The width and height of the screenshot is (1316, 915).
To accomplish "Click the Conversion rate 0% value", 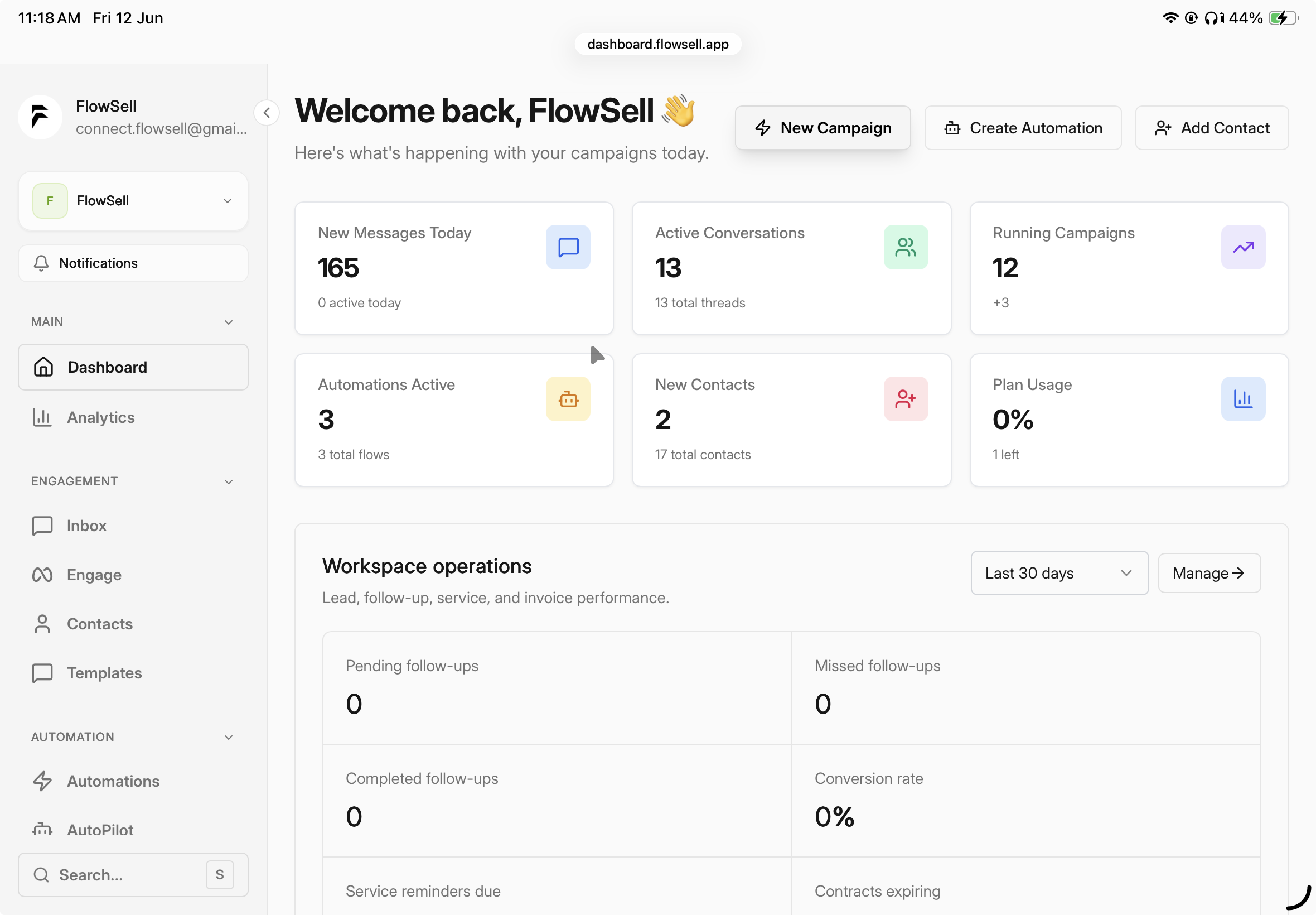I will (834, 817).
